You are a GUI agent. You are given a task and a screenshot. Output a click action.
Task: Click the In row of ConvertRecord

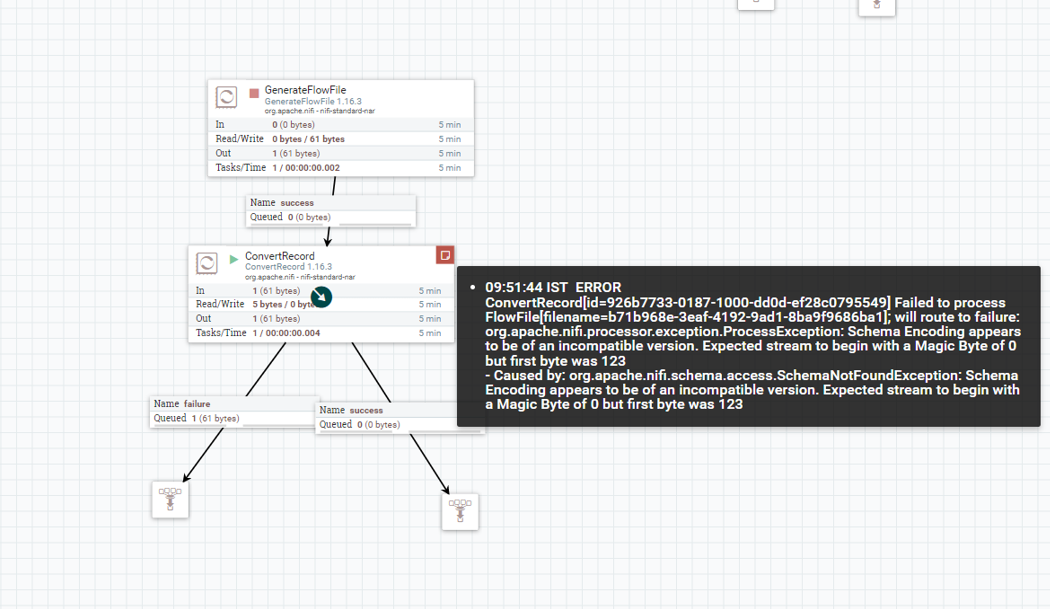coord(321,291)
